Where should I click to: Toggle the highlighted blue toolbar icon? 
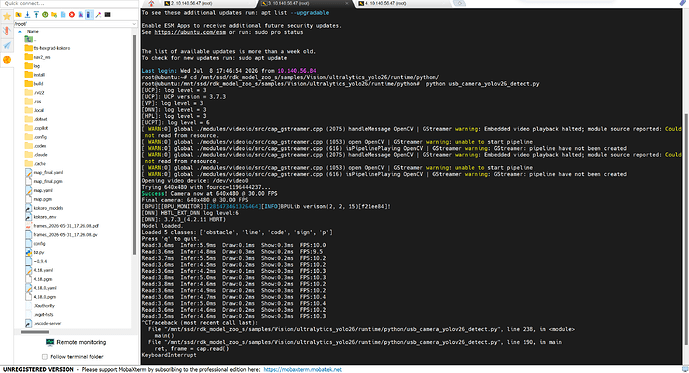coord(89,15)
